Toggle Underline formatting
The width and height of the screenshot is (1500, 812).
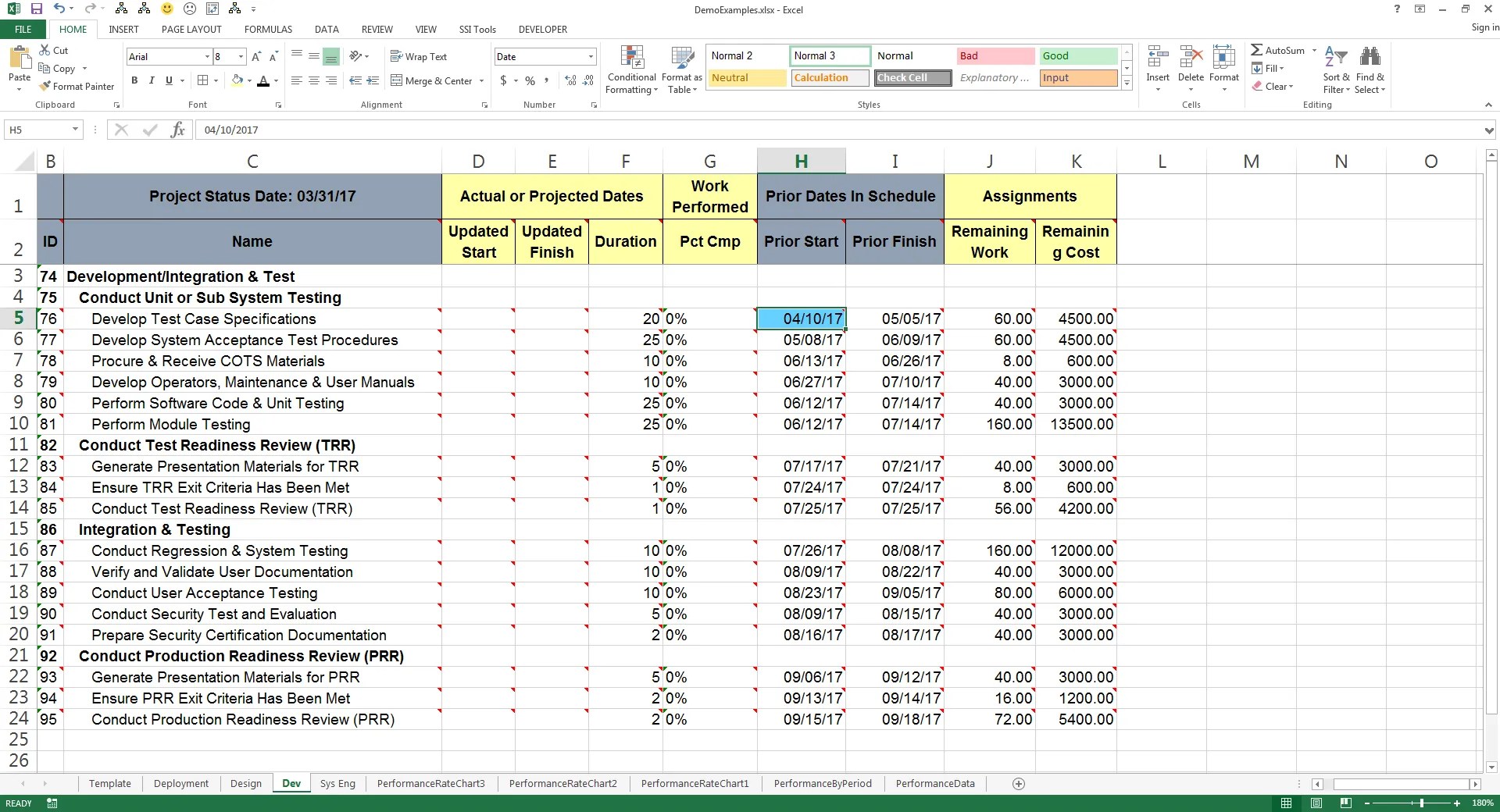coord(169,80)
